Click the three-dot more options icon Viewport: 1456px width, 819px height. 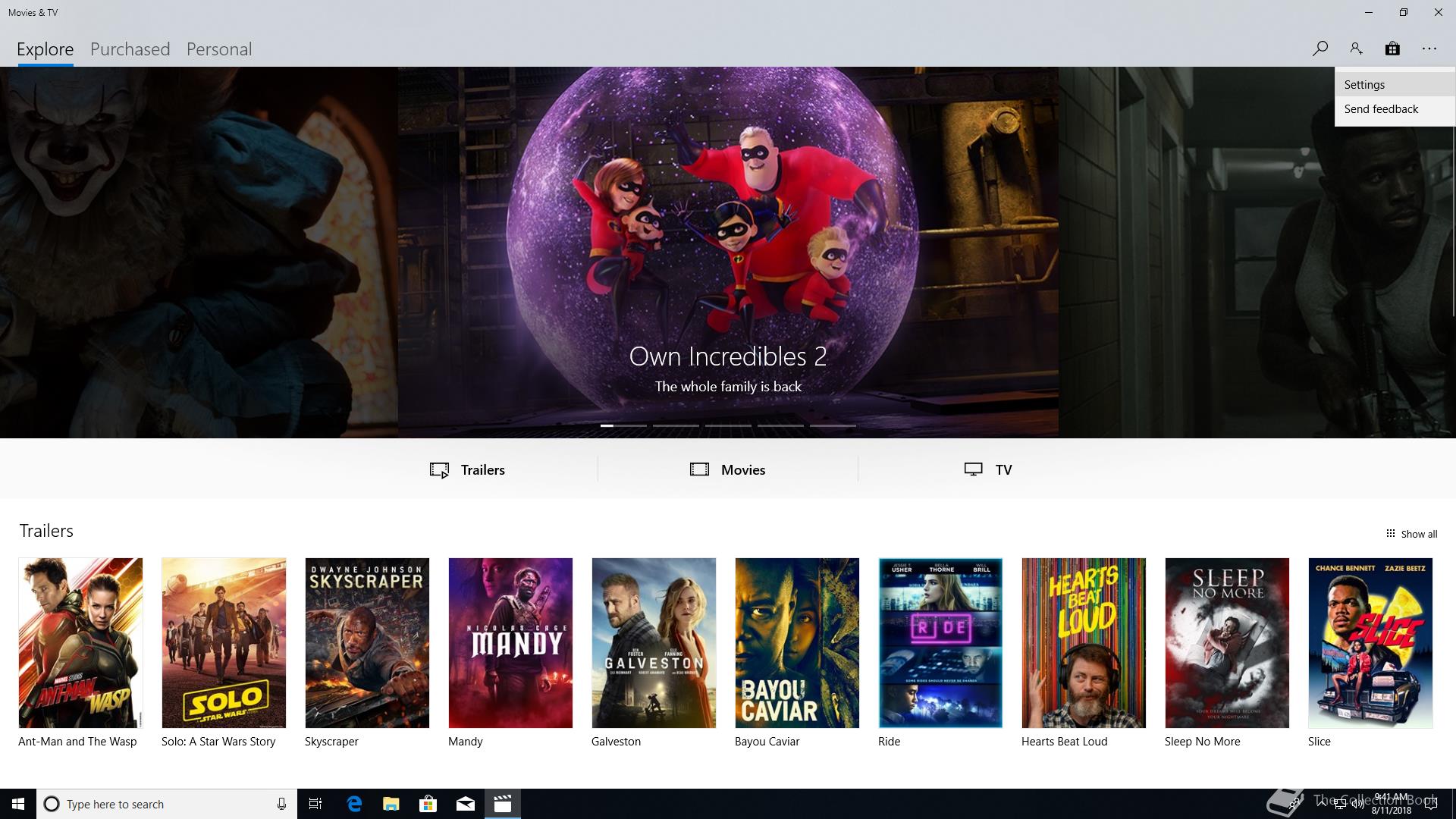(1429, 49)
